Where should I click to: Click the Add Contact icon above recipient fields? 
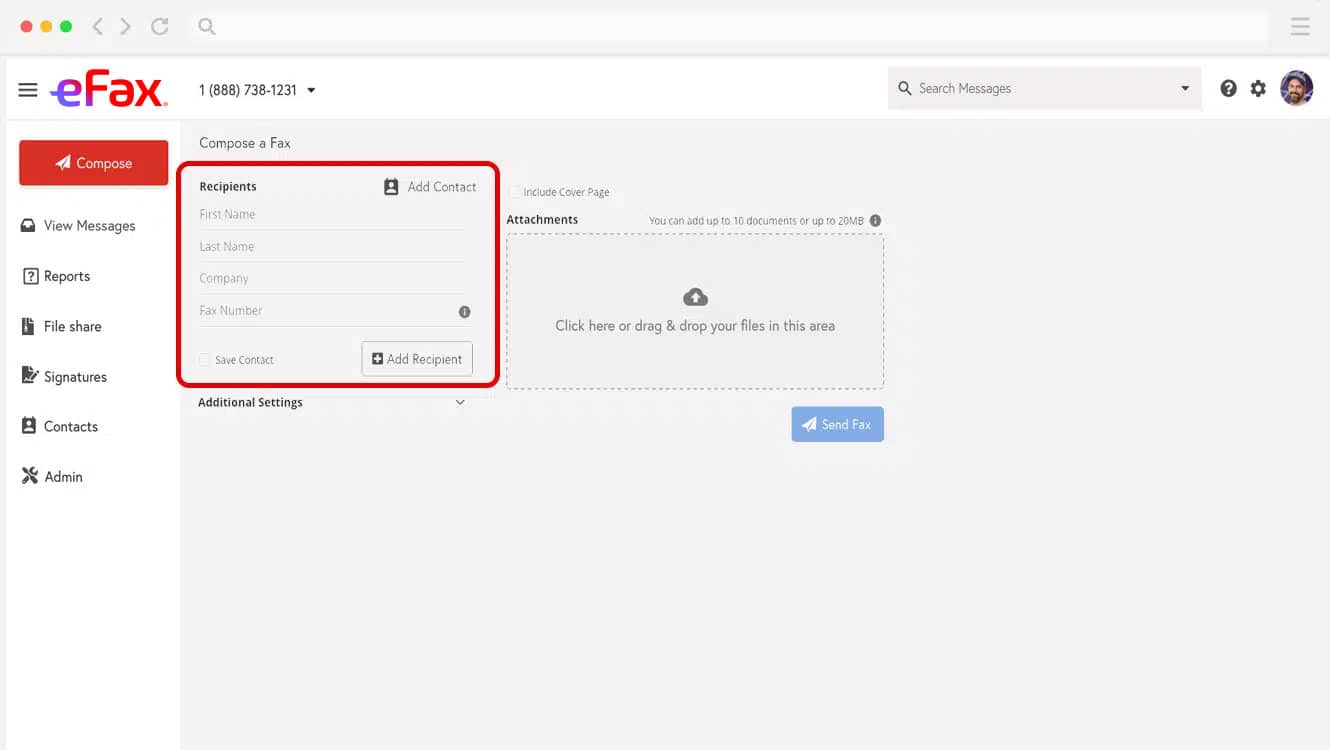pyautogui.click(x=390, y=186)
